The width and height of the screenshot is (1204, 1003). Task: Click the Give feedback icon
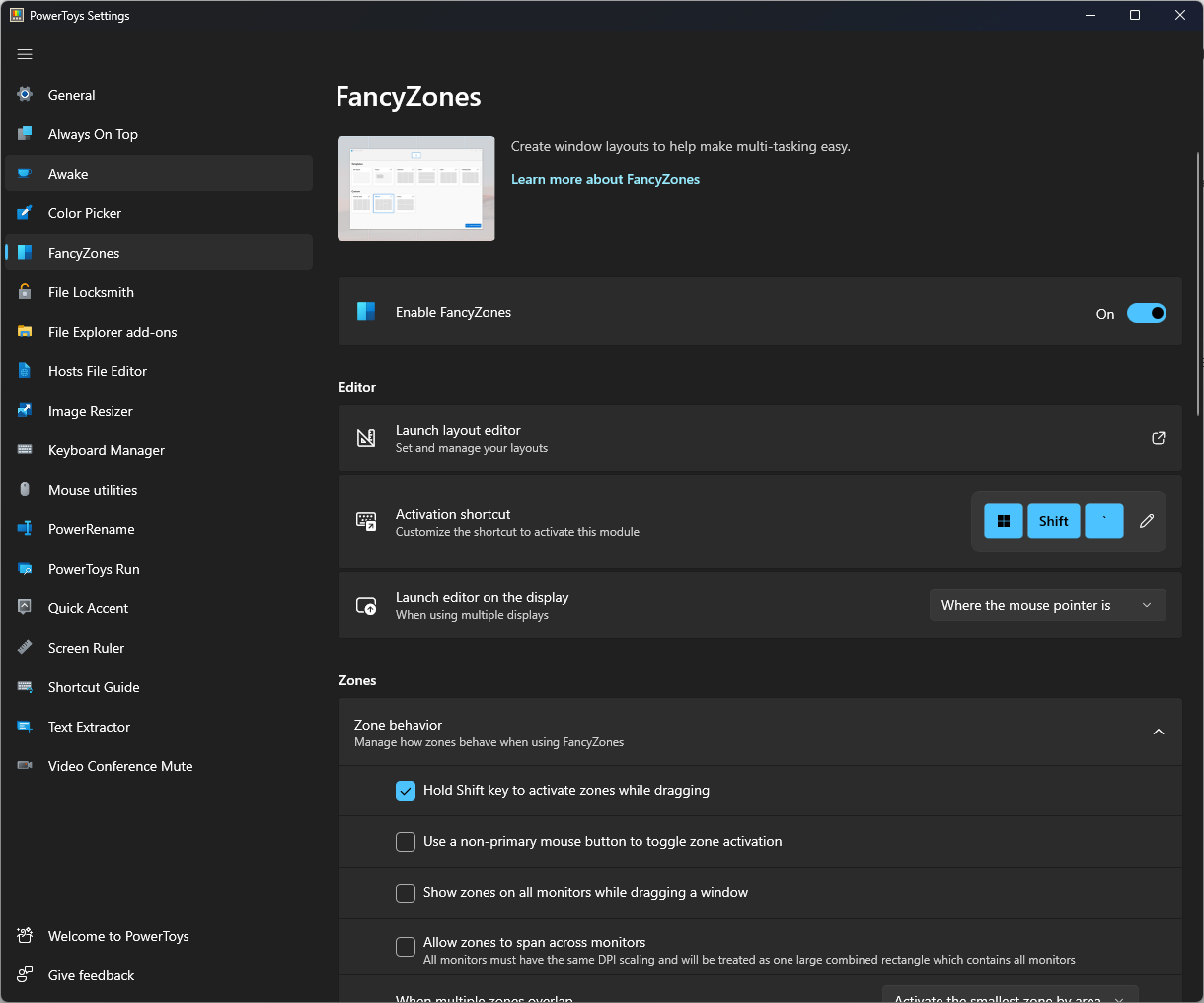(x=23, y=974)
